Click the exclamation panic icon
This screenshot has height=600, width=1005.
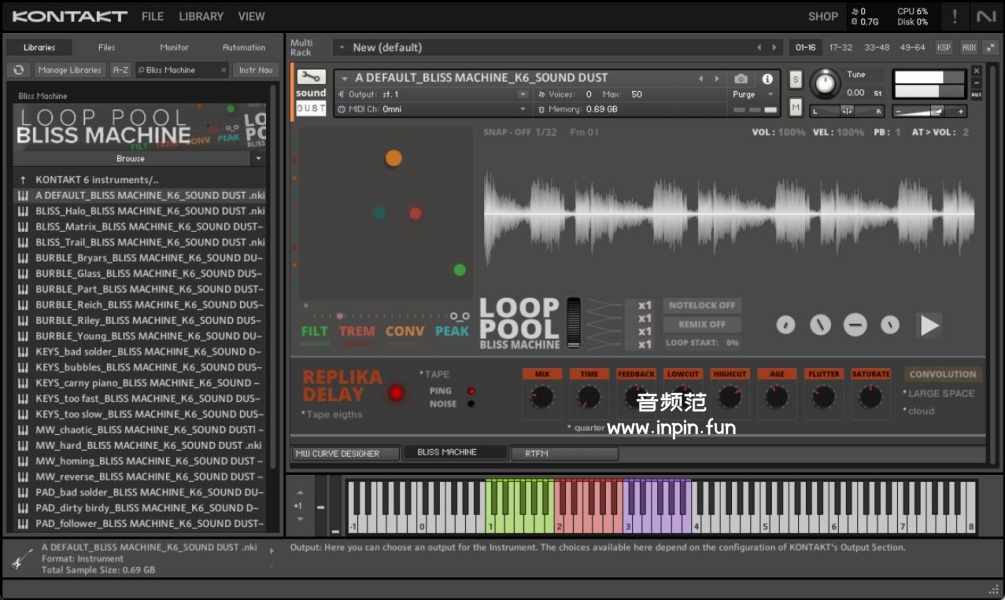coord(955,16)
